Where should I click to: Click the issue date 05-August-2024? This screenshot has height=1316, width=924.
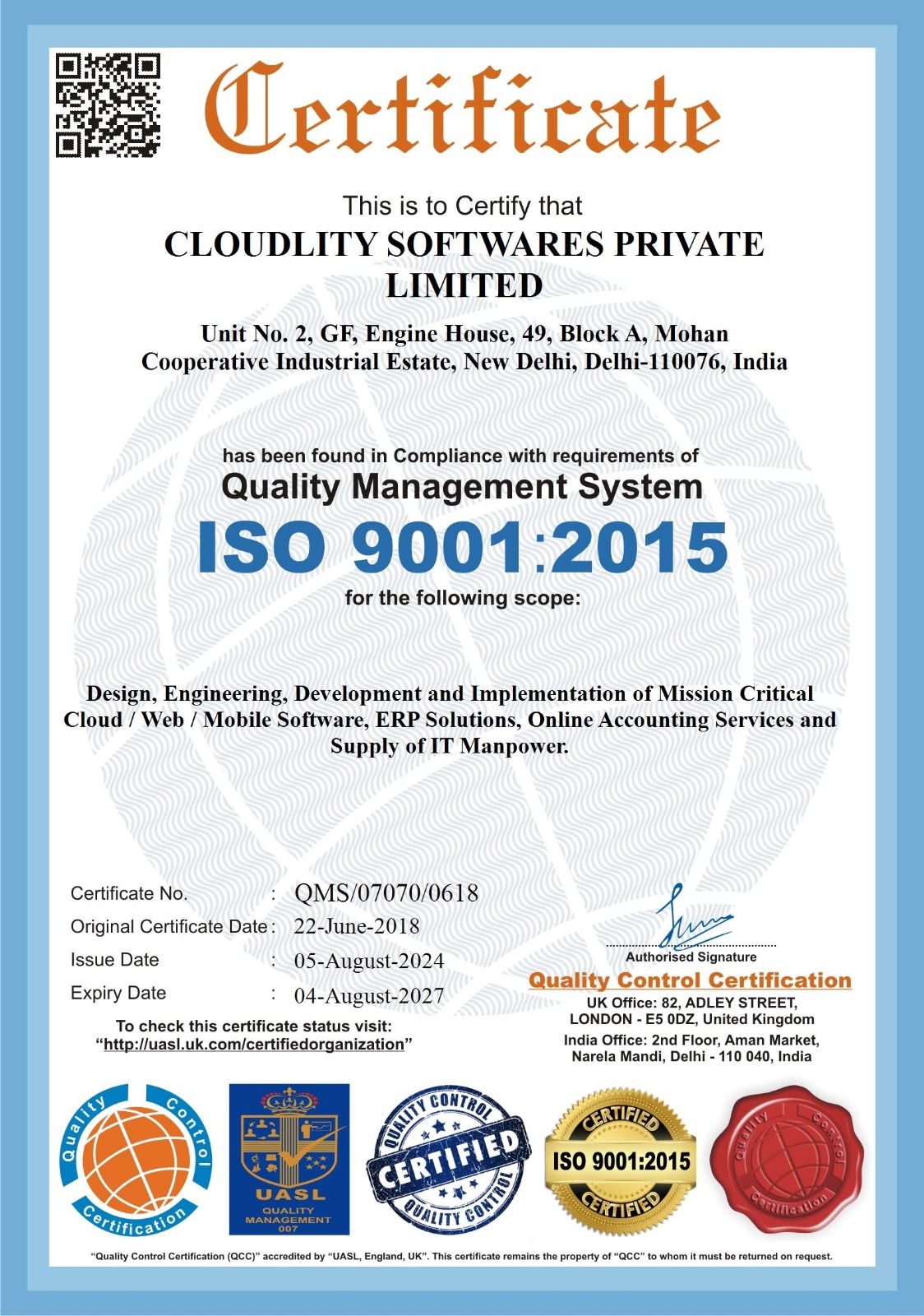[368, 961]
